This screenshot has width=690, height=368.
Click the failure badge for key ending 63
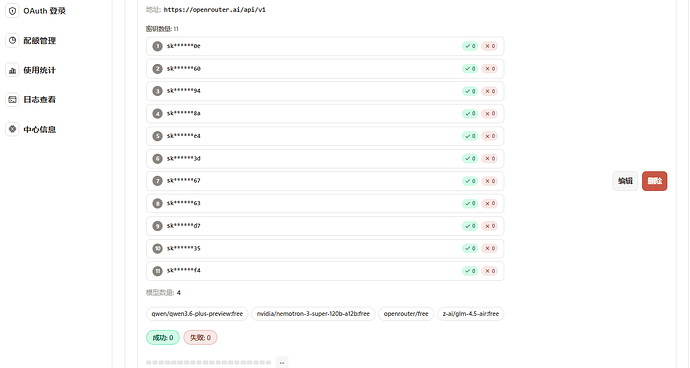pyautogui.click(x=489, y=203)
